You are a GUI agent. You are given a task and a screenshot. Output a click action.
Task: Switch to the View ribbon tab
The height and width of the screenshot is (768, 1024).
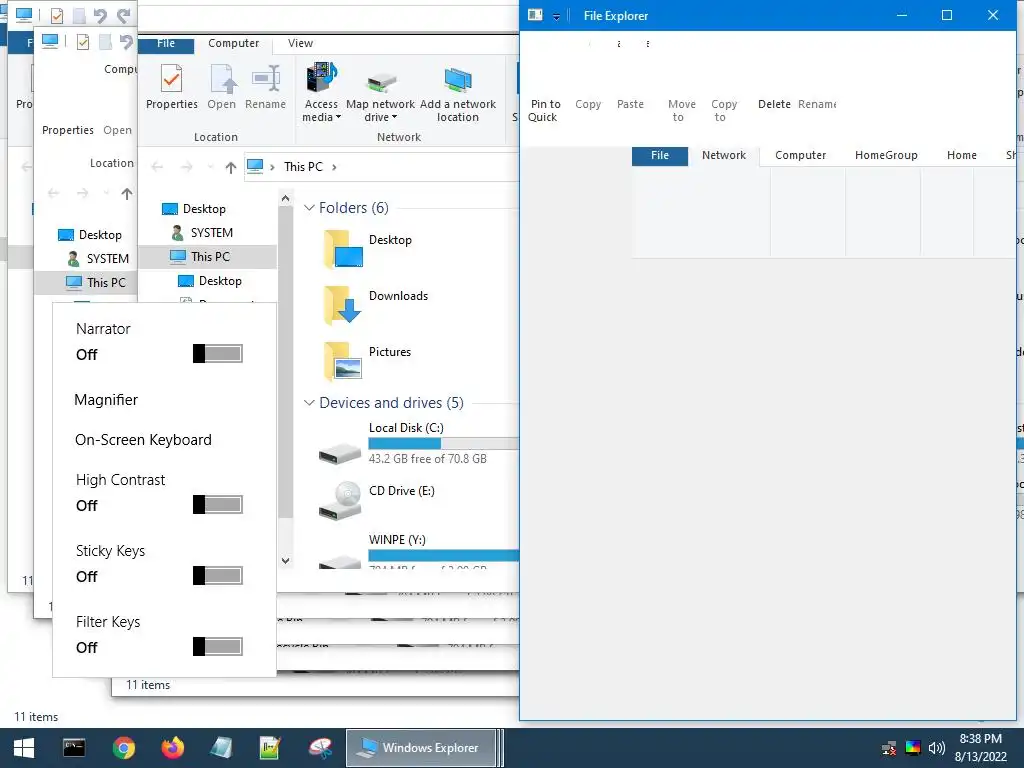pos(300,43)
